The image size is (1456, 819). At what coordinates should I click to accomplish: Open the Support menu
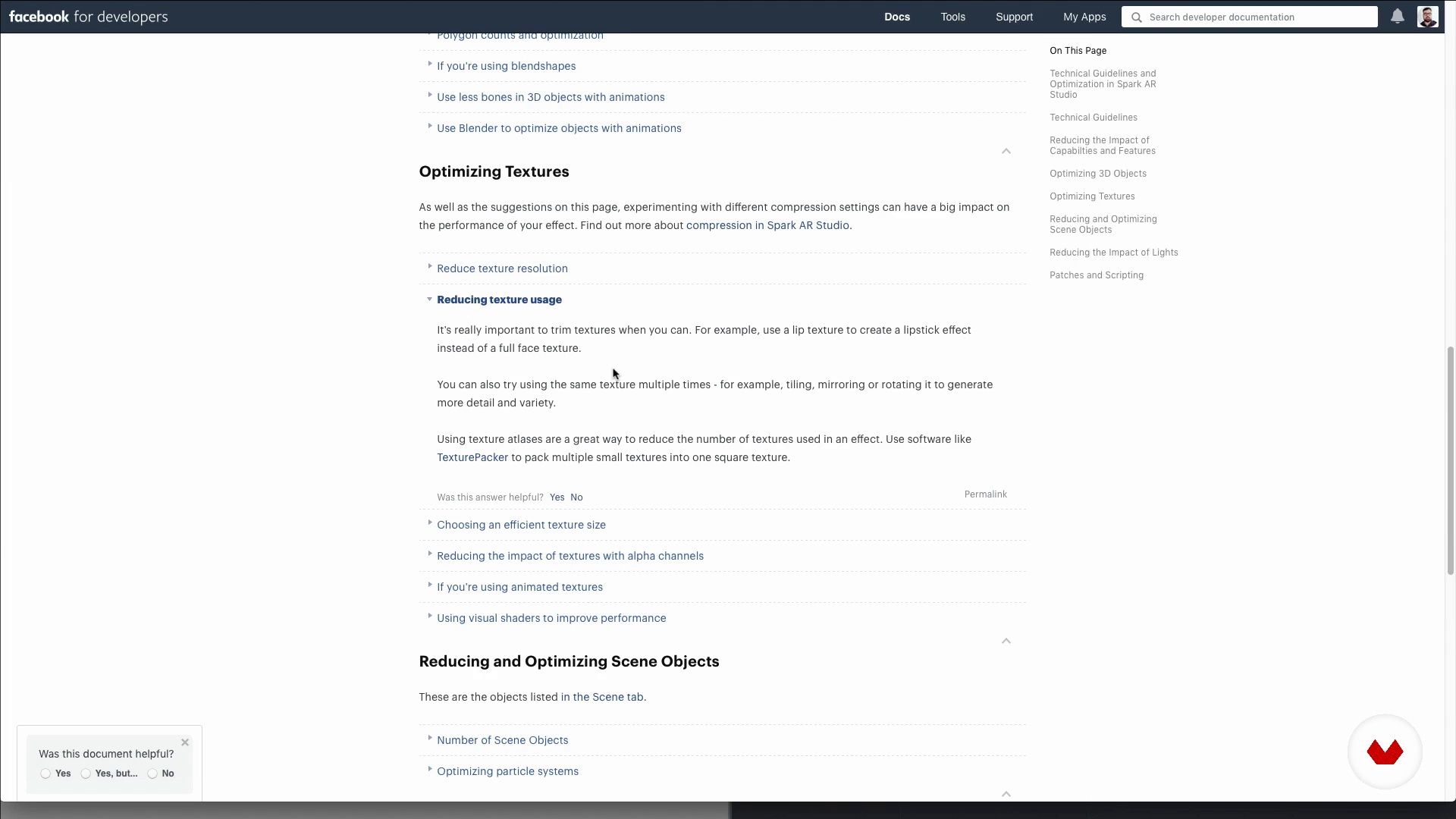pyautogui.click(x=1014, y=17)
